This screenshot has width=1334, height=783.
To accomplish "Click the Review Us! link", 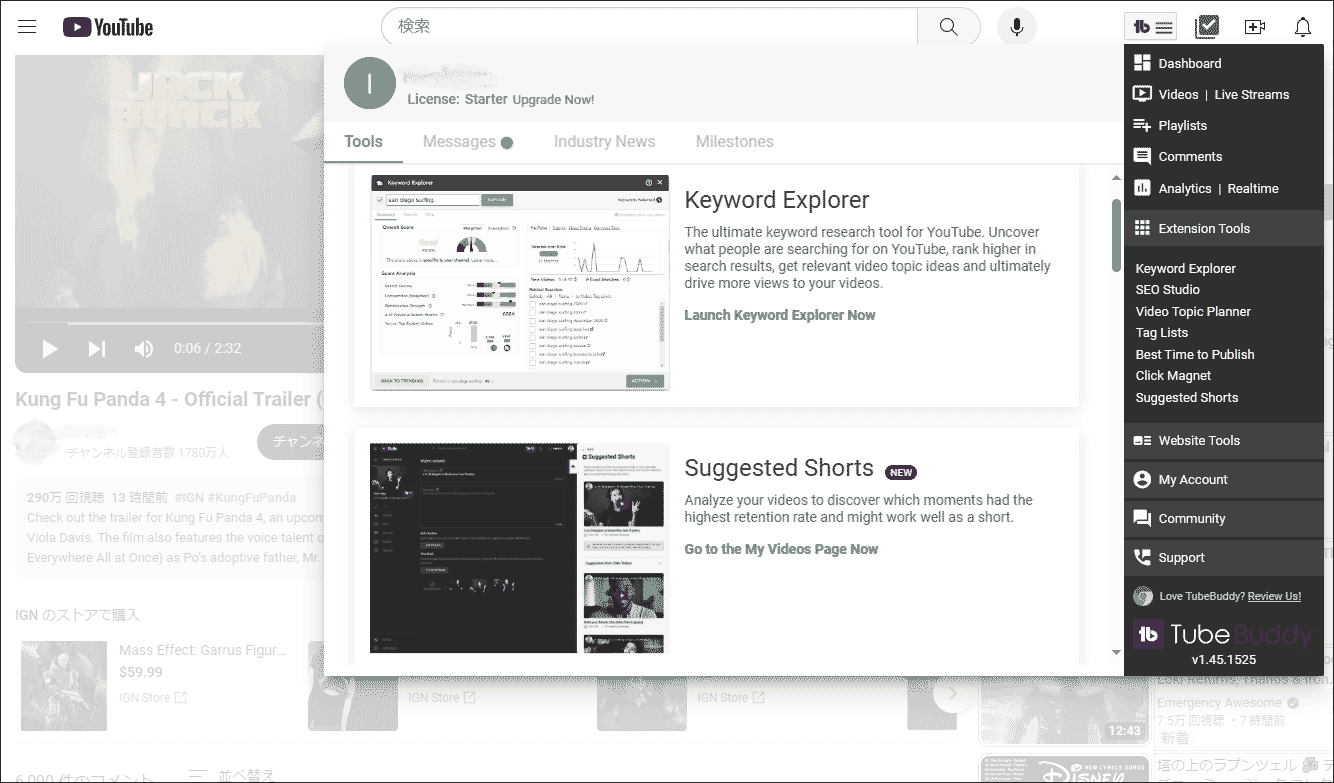I will tap(1274, 596).
